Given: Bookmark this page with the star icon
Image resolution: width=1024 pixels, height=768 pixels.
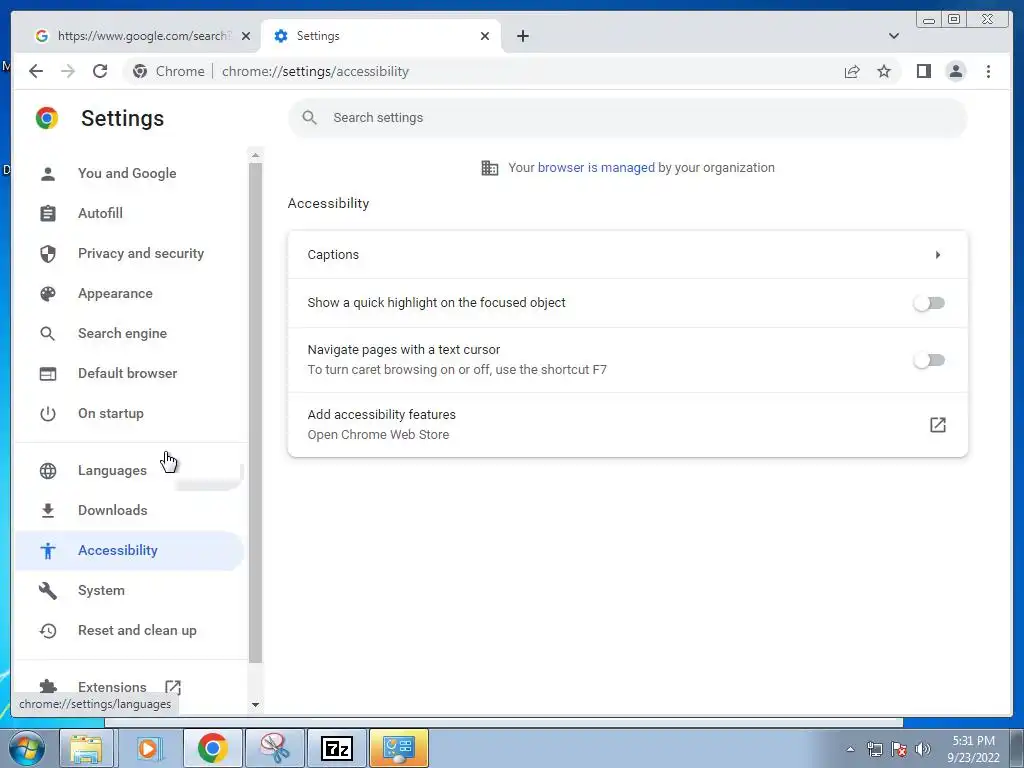Looking at the screenshot, I should click(884, 71).
